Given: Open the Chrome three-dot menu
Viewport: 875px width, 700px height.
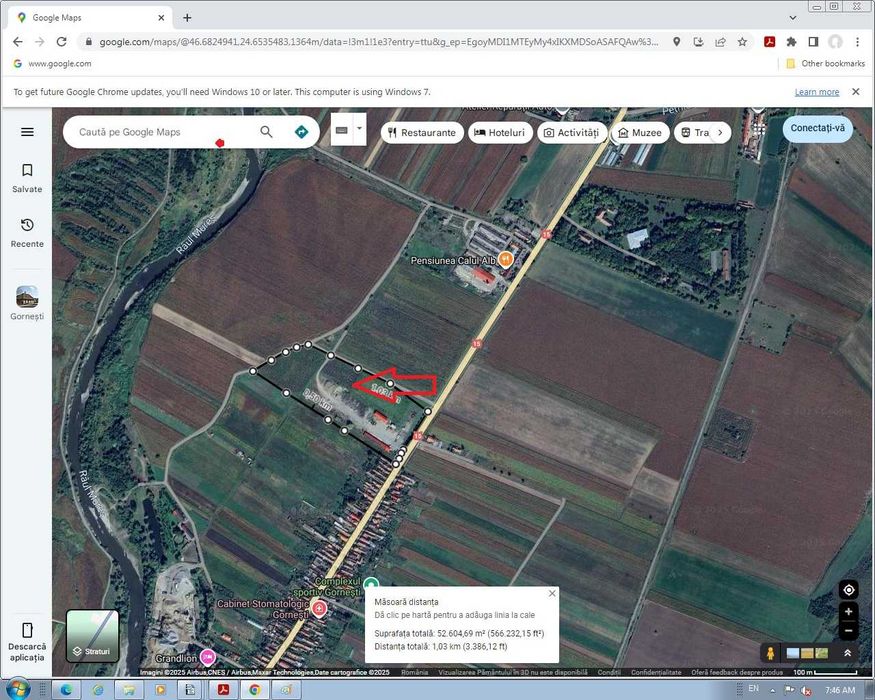Looking at the screenshot, I should [857, 42].
